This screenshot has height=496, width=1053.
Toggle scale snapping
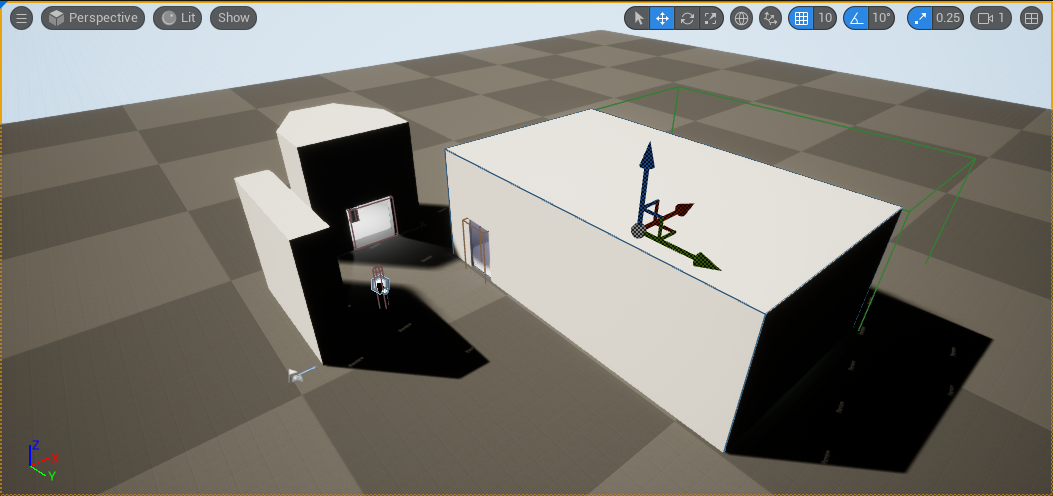pyautogui.click(x=920, y=18)
